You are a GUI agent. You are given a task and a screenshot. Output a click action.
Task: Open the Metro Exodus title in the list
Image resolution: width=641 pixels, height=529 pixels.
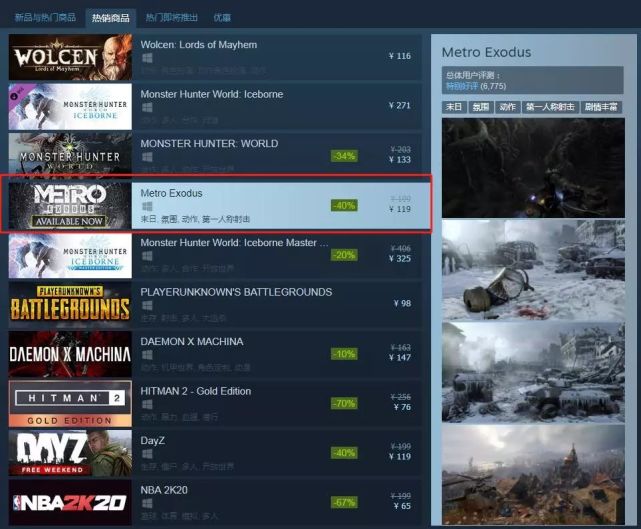point(171,193)
